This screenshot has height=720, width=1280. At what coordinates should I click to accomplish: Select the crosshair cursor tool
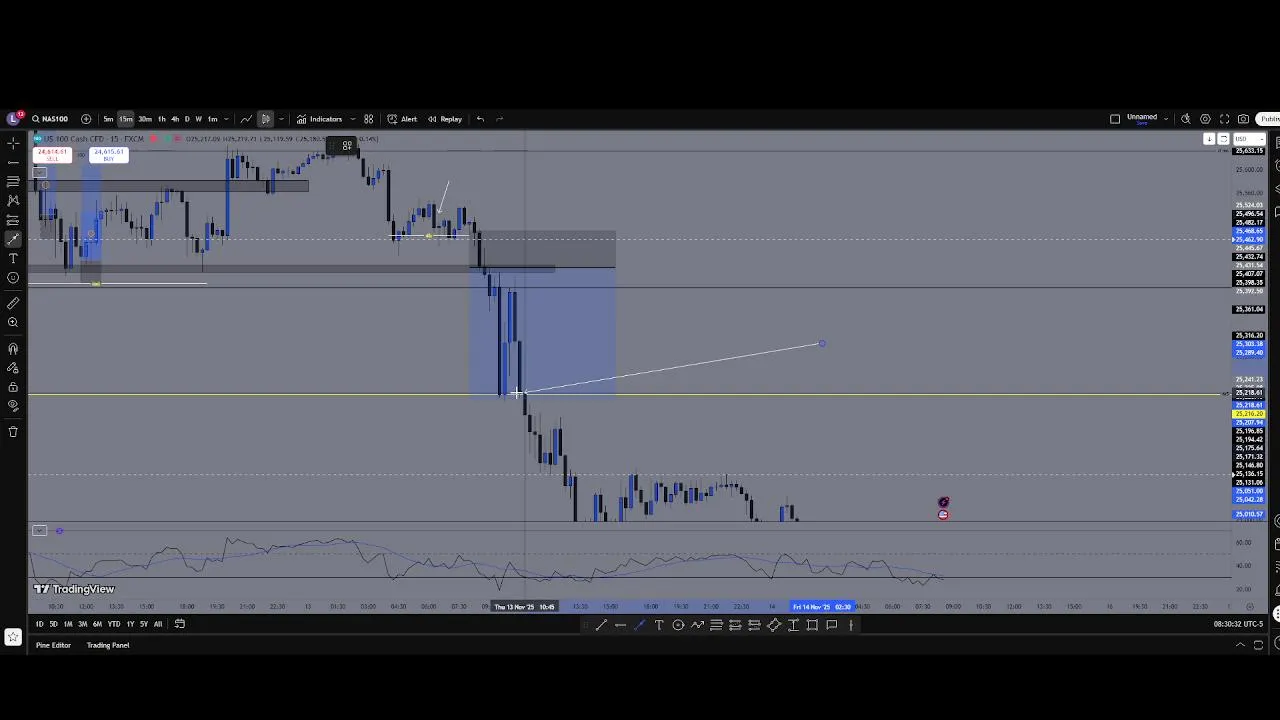[x=13, y=143]
